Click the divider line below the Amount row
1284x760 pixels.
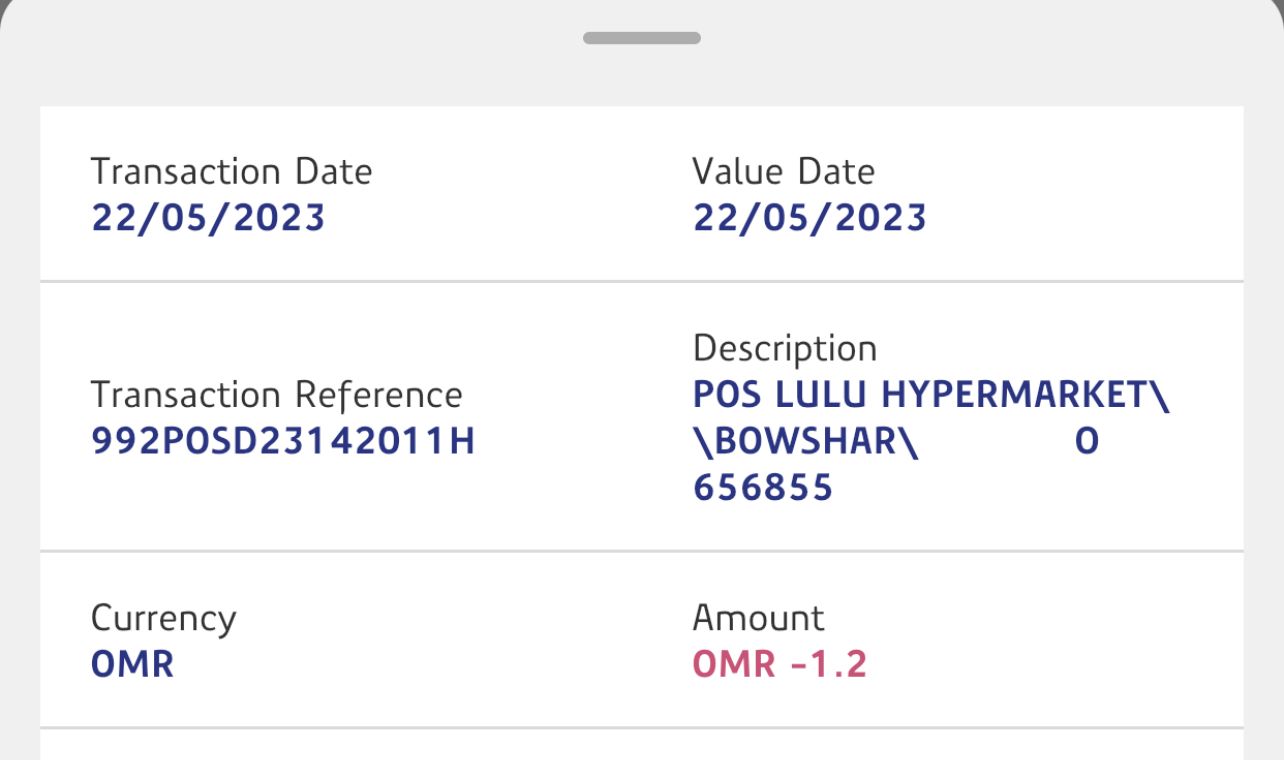(x=642, y=727)
